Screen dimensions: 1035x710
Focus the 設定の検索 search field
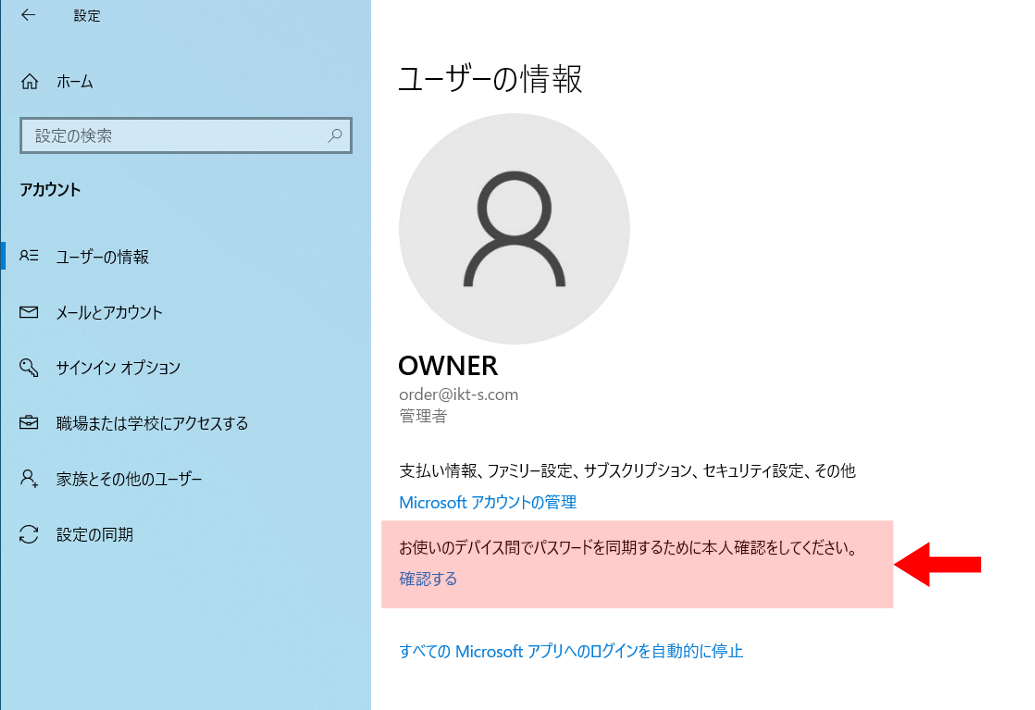(175, 135)
